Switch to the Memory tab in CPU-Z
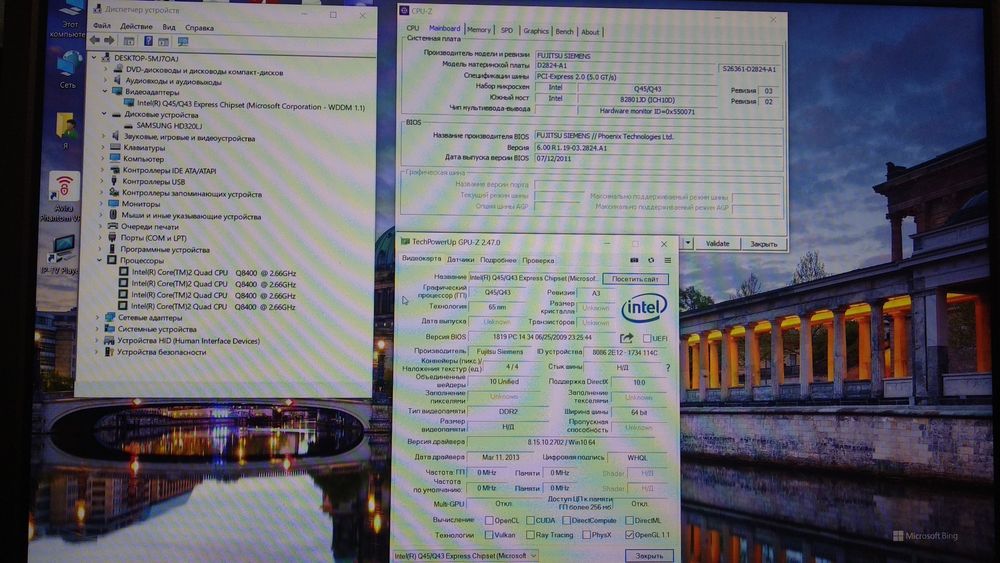Screen dimensions: 1000x563 click(478, 30)
